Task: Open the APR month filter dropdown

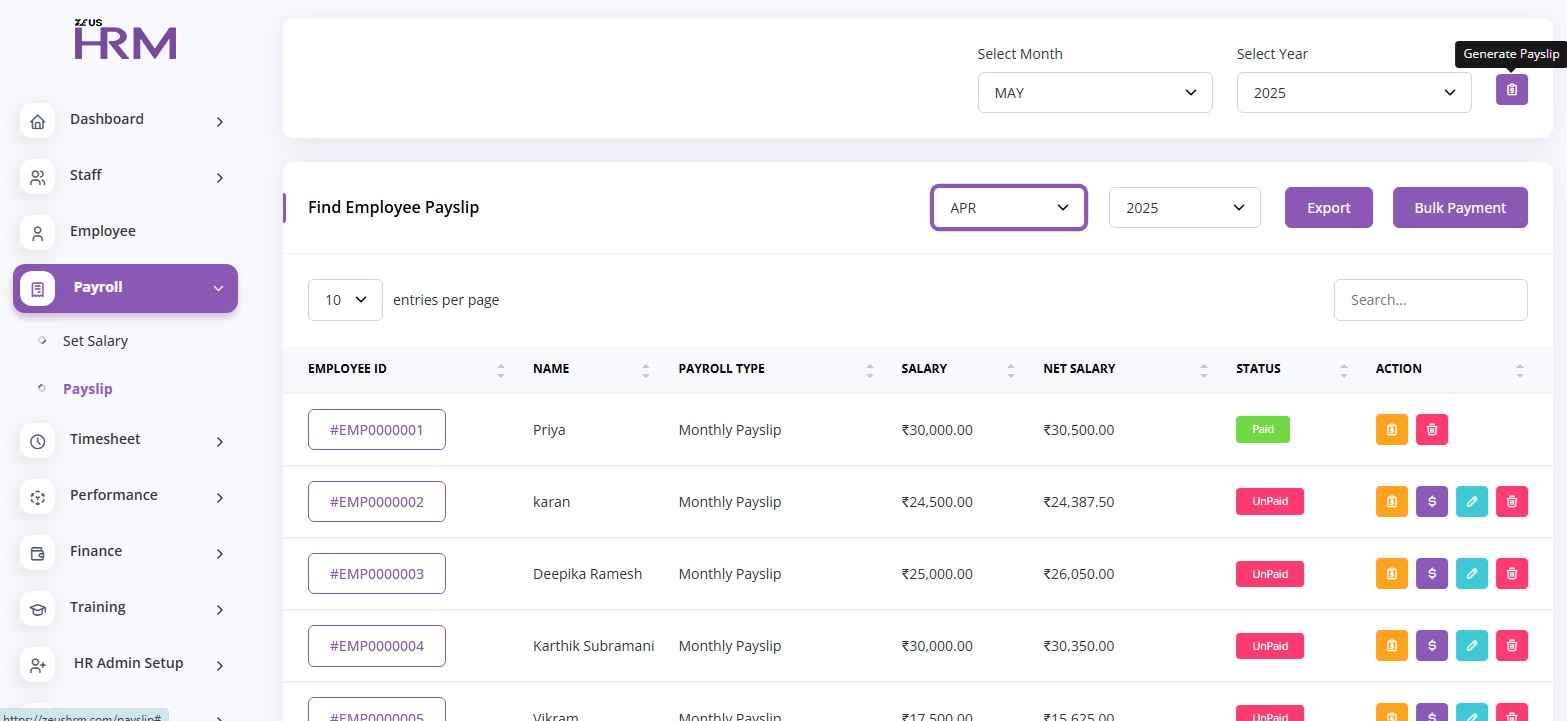Action: [x=1008, y=208]
